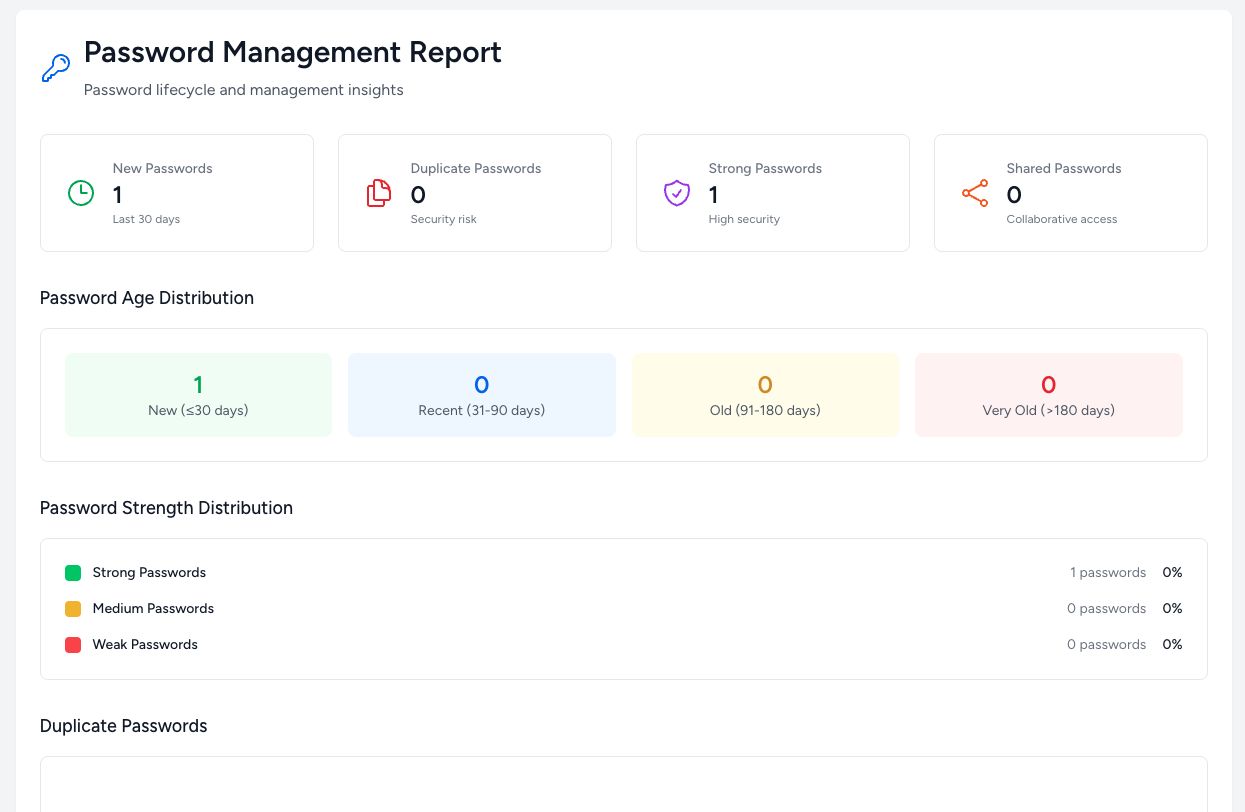Select the Medium Passwords row label
The image size is (1245, 812).
click(153, 609)
